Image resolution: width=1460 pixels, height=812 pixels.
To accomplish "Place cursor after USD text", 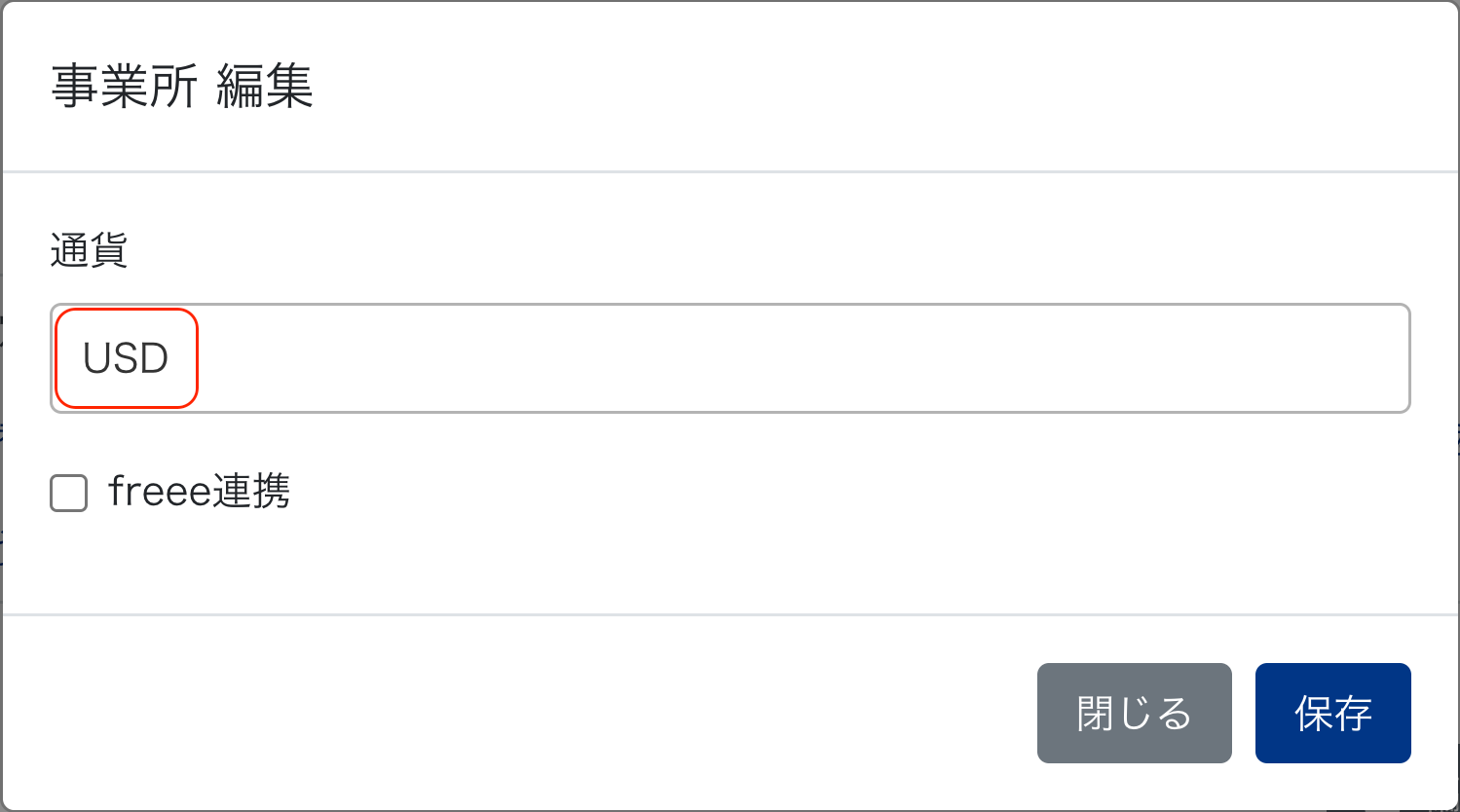I will pos(172,358).
